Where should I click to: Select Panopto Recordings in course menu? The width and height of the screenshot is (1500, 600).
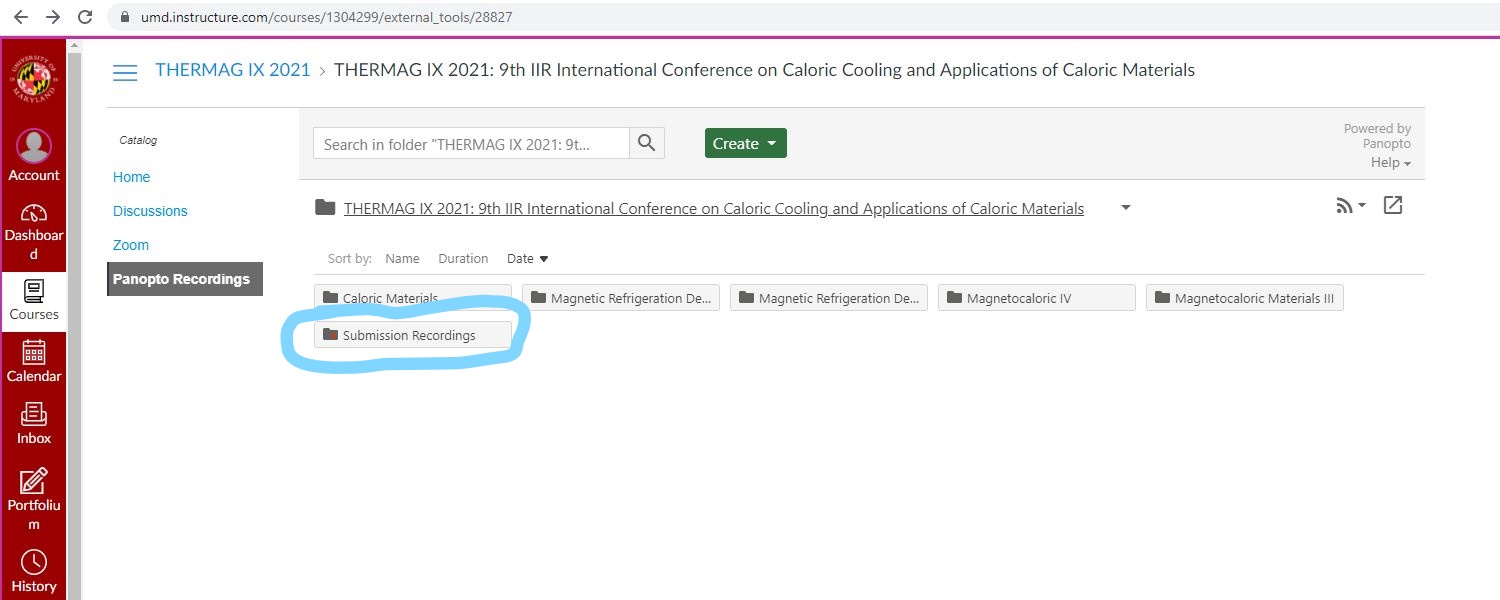(185, 279)
